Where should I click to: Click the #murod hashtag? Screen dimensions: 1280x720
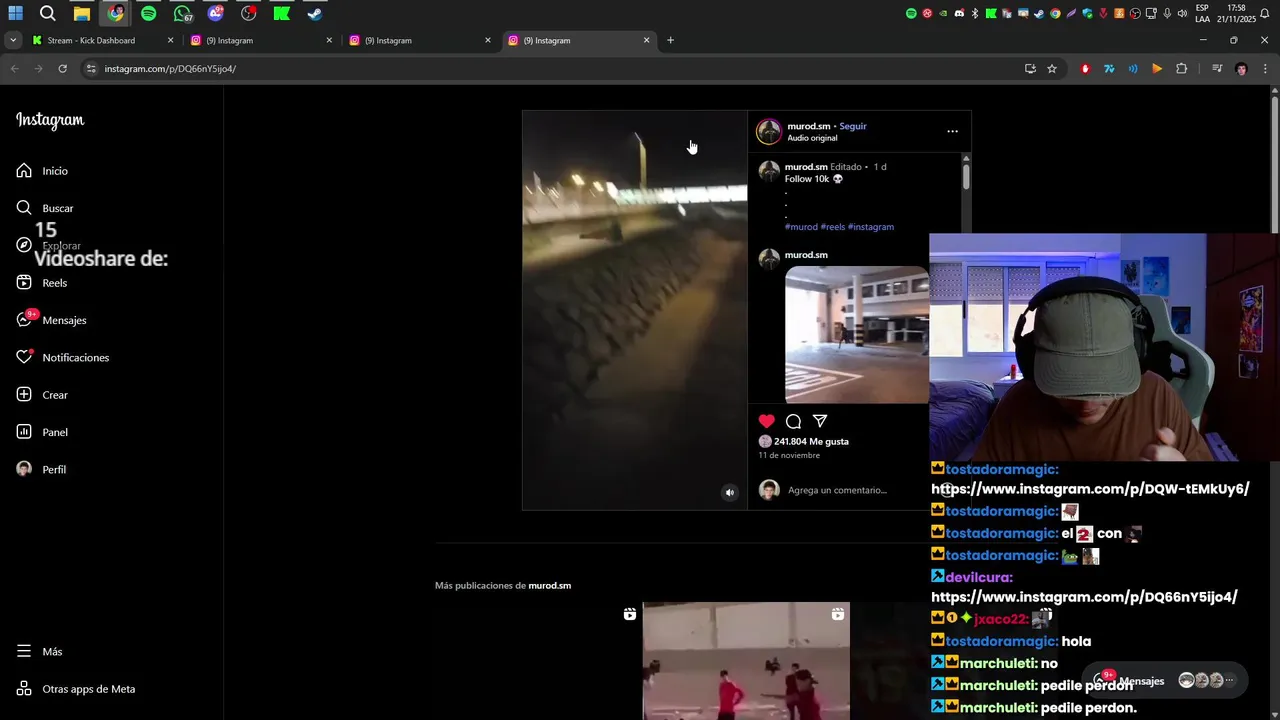pos(801,227)
